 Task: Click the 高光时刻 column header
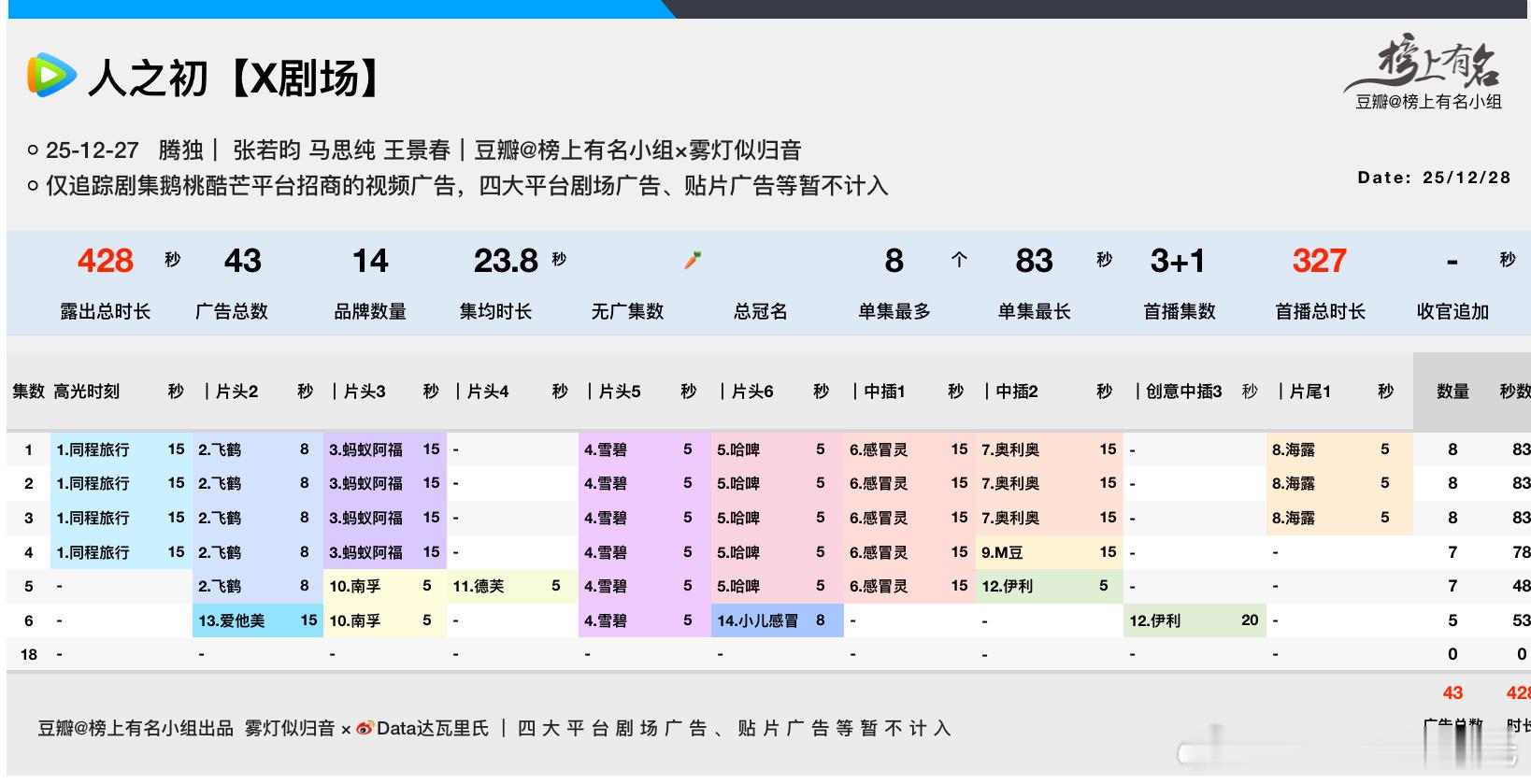87,392
